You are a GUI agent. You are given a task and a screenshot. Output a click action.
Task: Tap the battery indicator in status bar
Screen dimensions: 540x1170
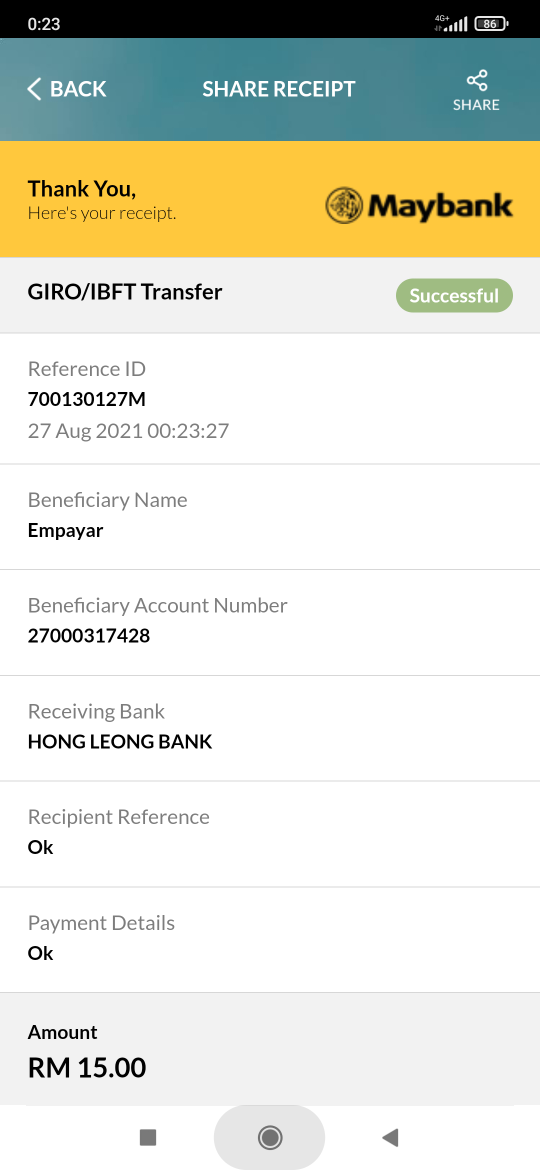tap(492, 24)
